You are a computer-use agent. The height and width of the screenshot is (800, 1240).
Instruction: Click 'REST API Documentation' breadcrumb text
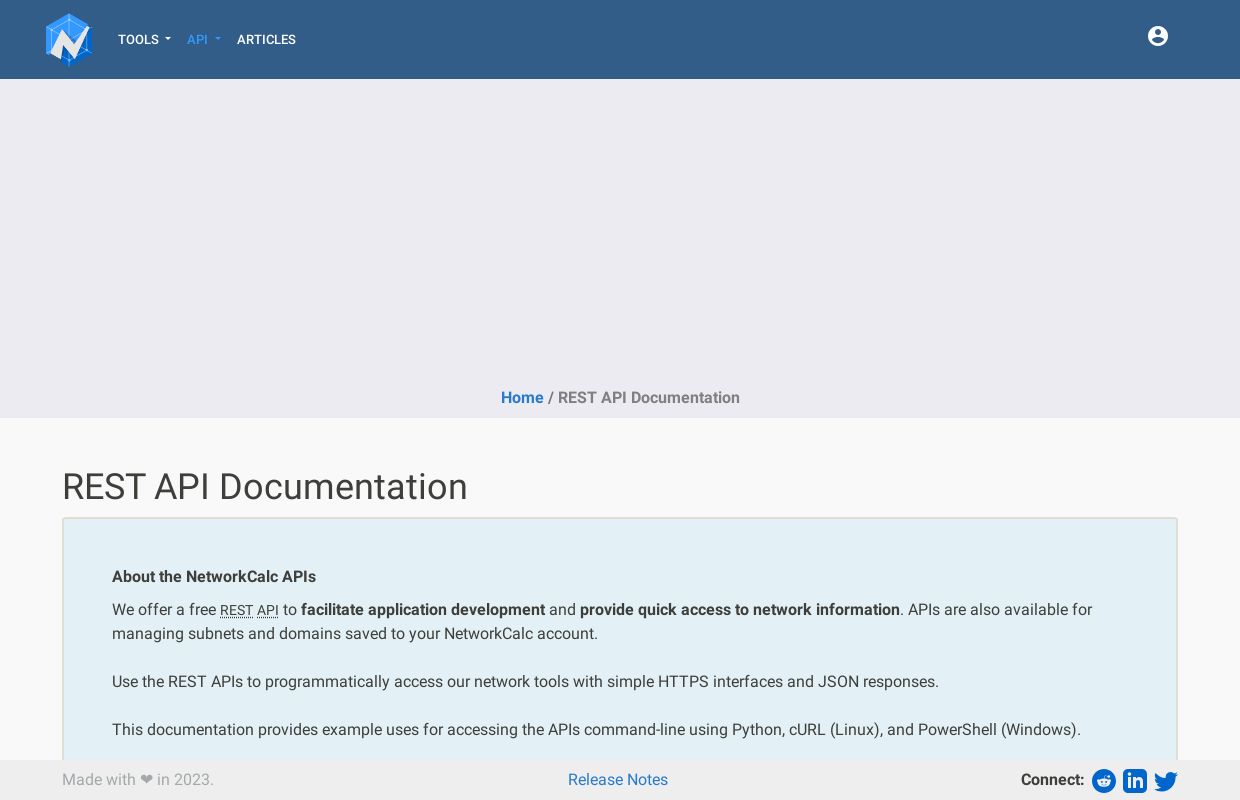click(x=649, y=398)
